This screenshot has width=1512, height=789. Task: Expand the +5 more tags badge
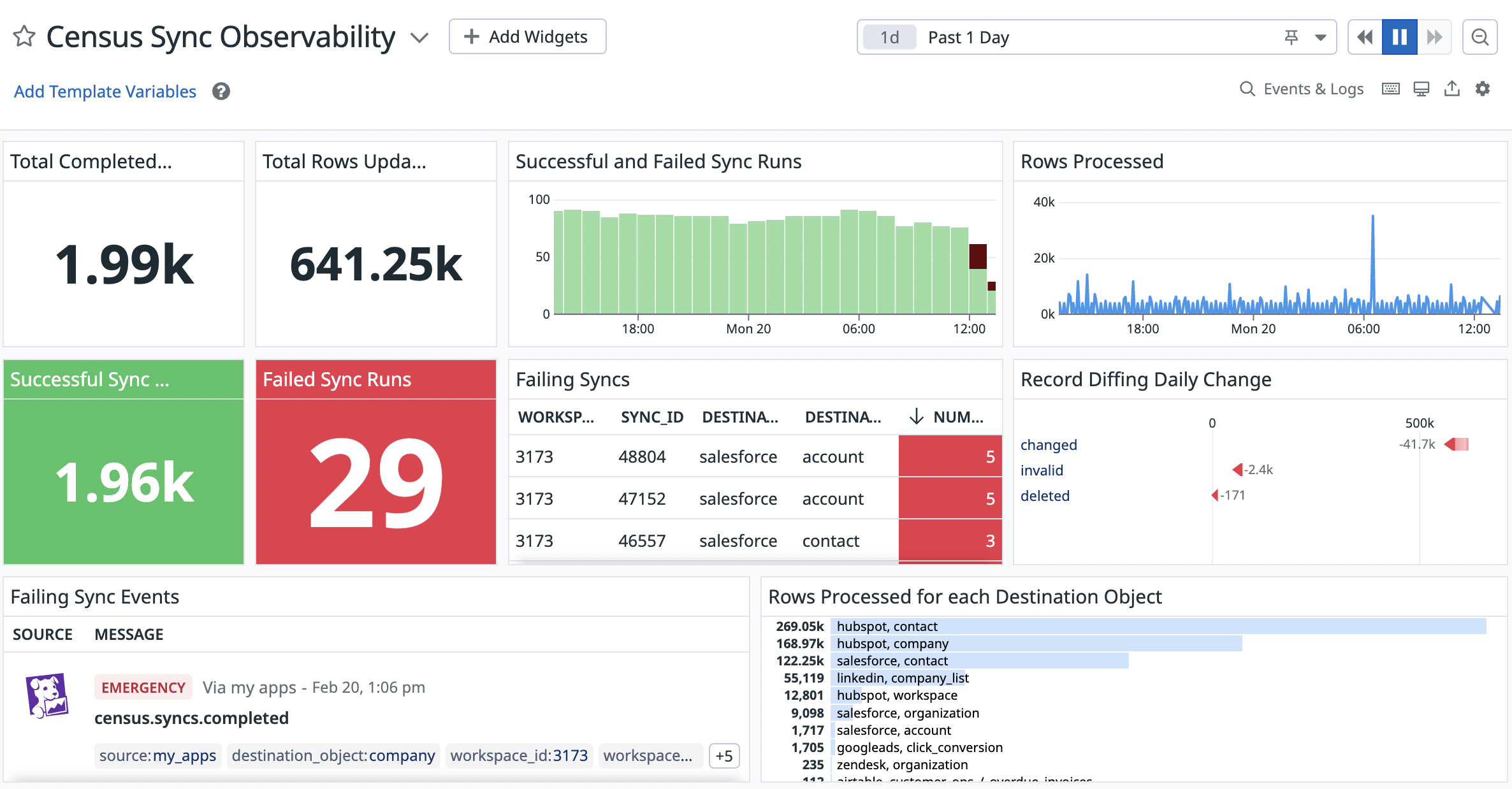pyautogui.click(x=724, y=756)
